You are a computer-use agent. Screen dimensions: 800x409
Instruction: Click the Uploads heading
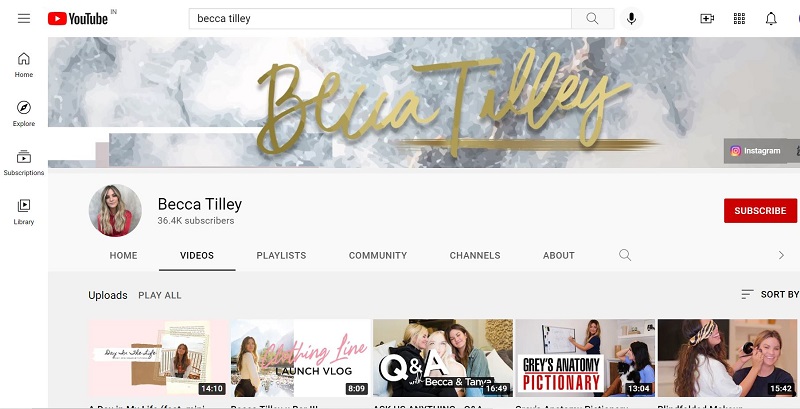108,295
